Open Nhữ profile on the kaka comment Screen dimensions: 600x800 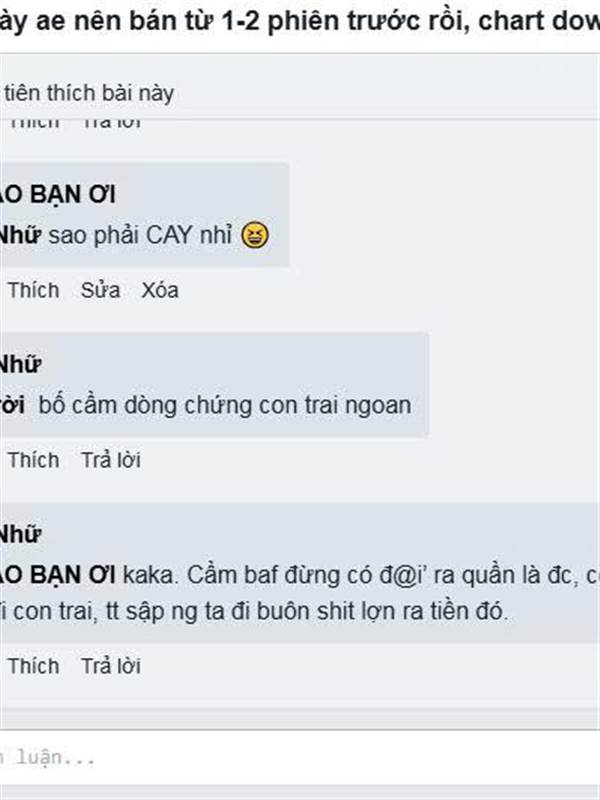pos(20,535)
